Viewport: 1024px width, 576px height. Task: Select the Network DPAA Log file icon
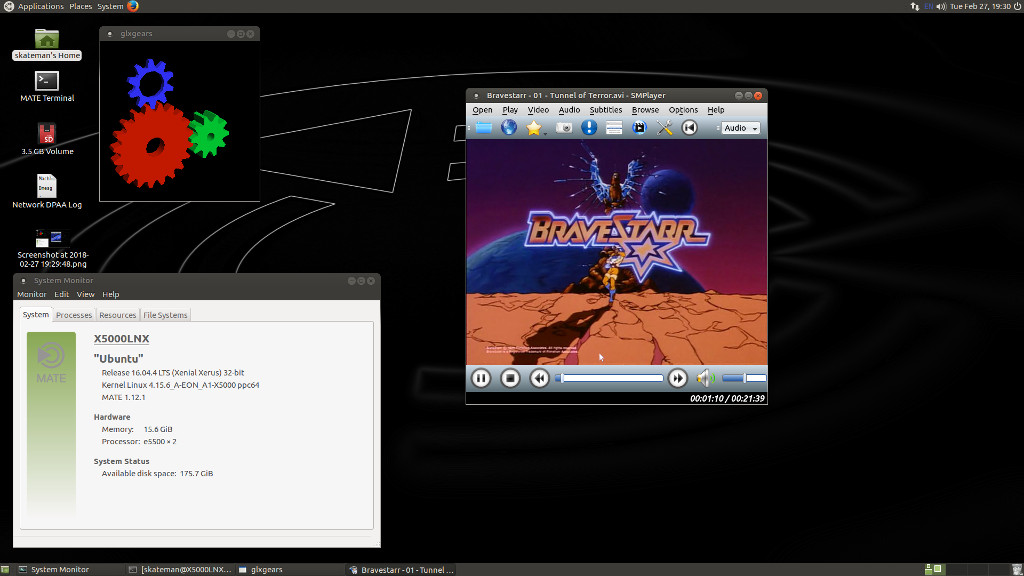(x=47, y=191)
